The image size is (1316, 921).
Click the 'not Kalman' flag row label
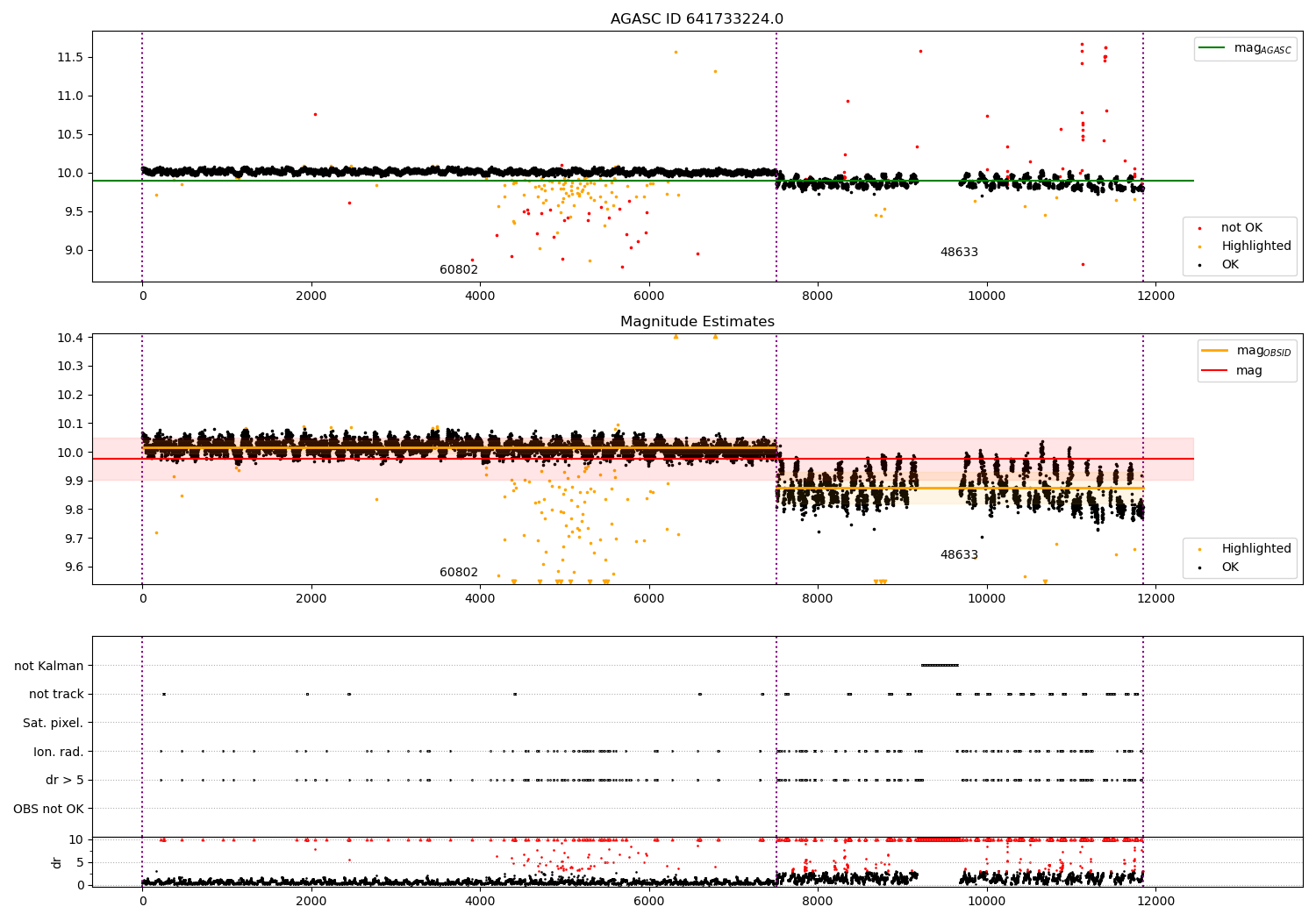[49, 667]
